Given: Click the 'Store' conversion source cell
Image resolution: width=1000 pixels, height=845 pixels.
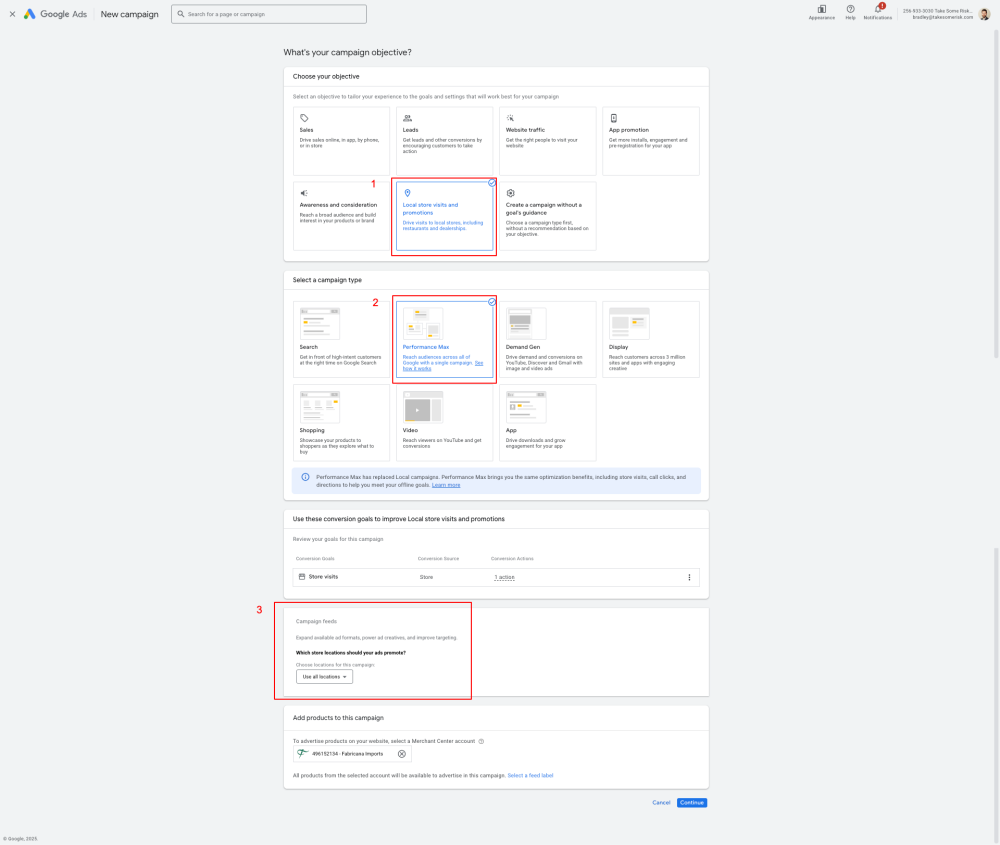Looking at the screenshot, I should 426,577.
